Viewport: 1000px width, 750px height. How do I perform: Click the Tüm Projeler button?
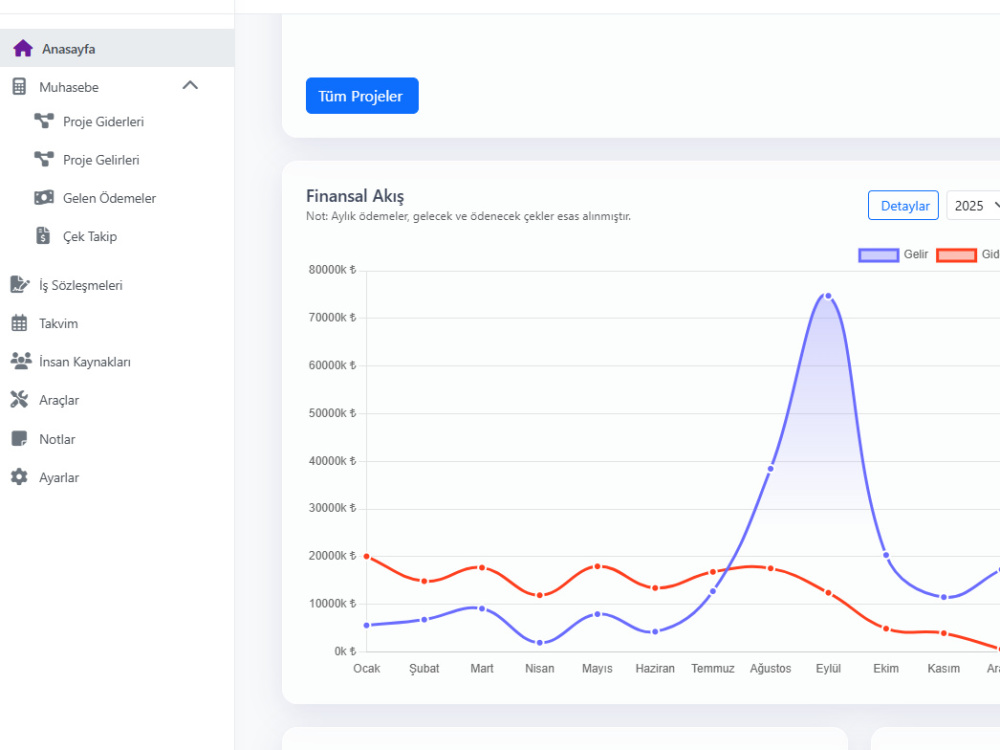click(362, 96)
